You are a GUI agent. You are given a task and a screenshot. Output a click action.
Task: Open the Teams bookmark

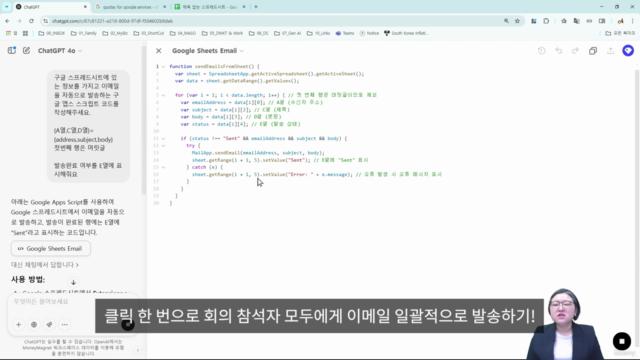point(345,33)
